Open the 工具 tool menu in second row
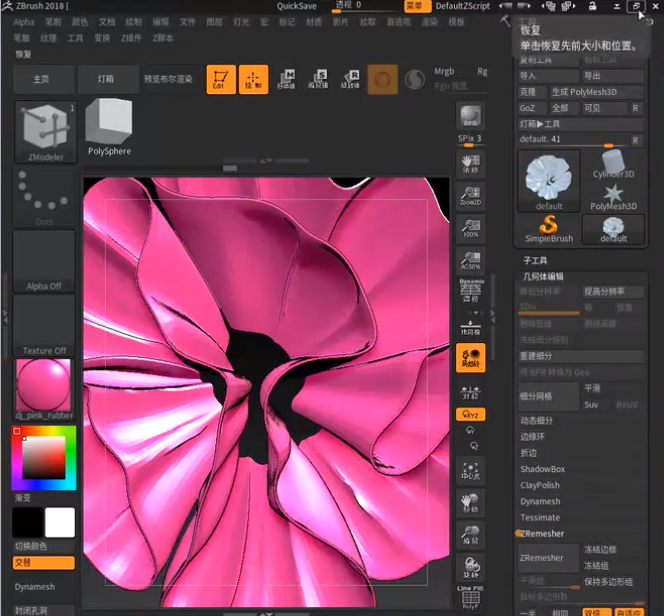664x616 pixels. tap(75, 38)
